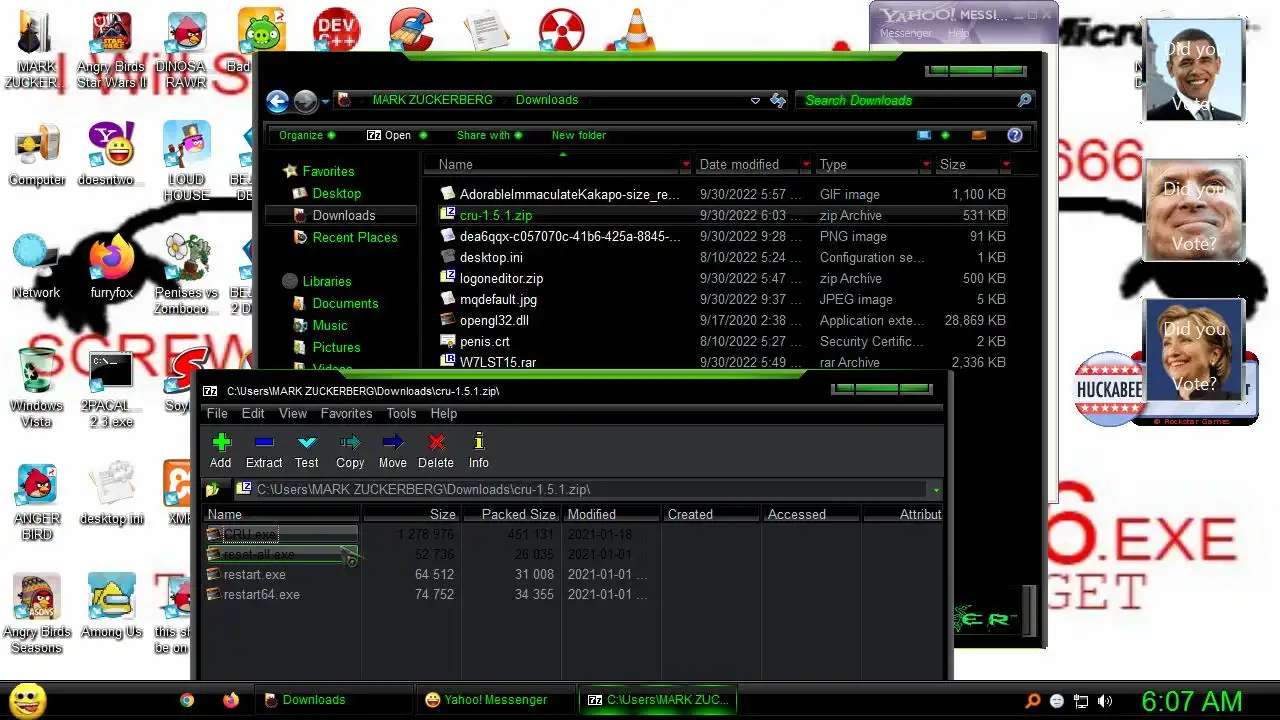Viewport: 1280px width, 720px height.
Task: Open the Computer desktop icon
Action: (x=37, y=154)
